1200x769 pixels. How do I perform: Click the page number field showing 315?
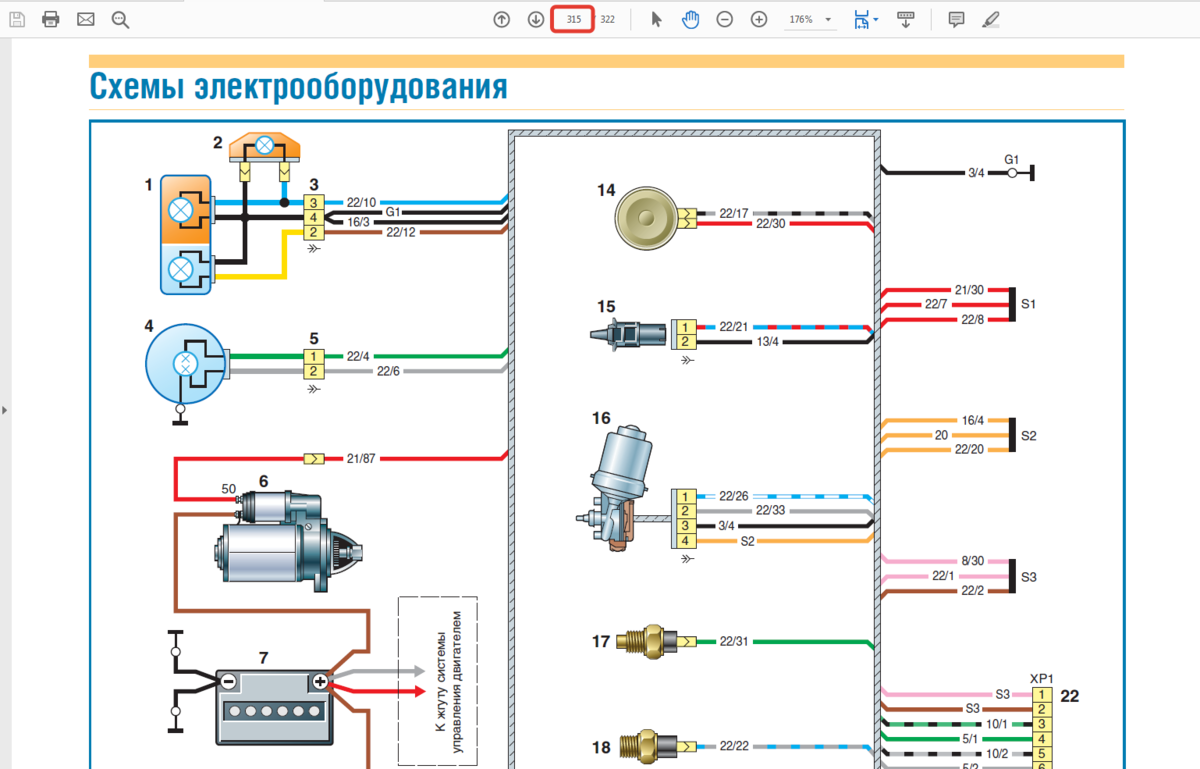point(573,19)
